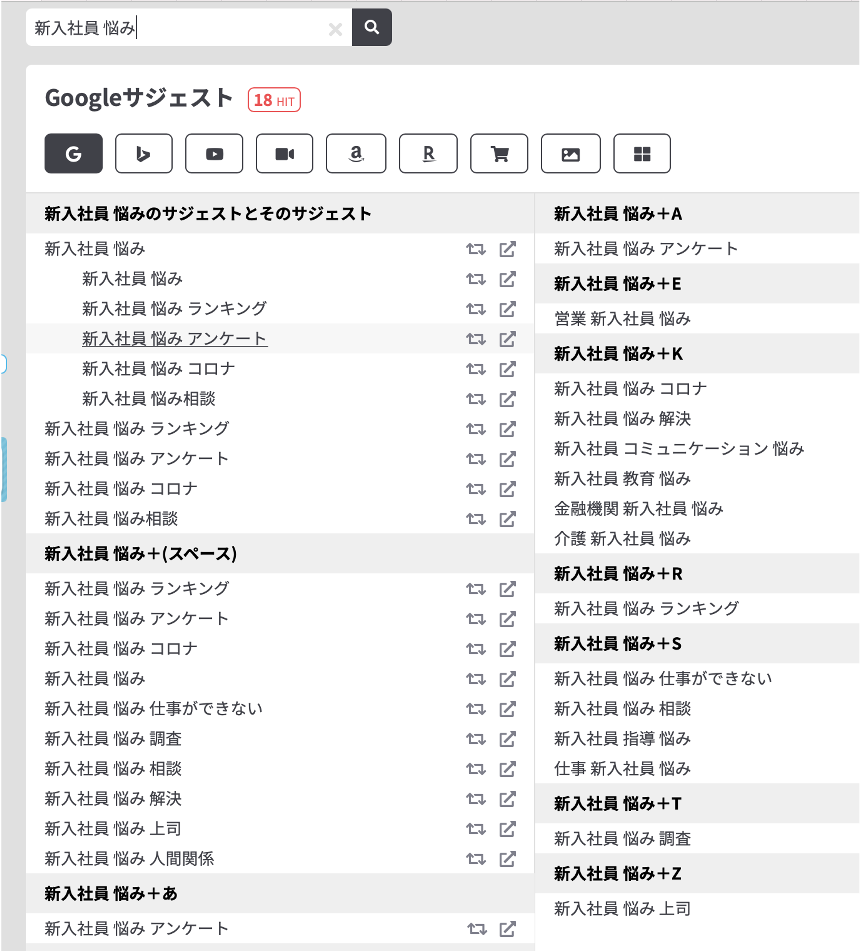The height and width of the screenshot is (952, 860).
Task: Click the underlined 新入社員 悩み アンケート link
Action: (x=175, y=339)
